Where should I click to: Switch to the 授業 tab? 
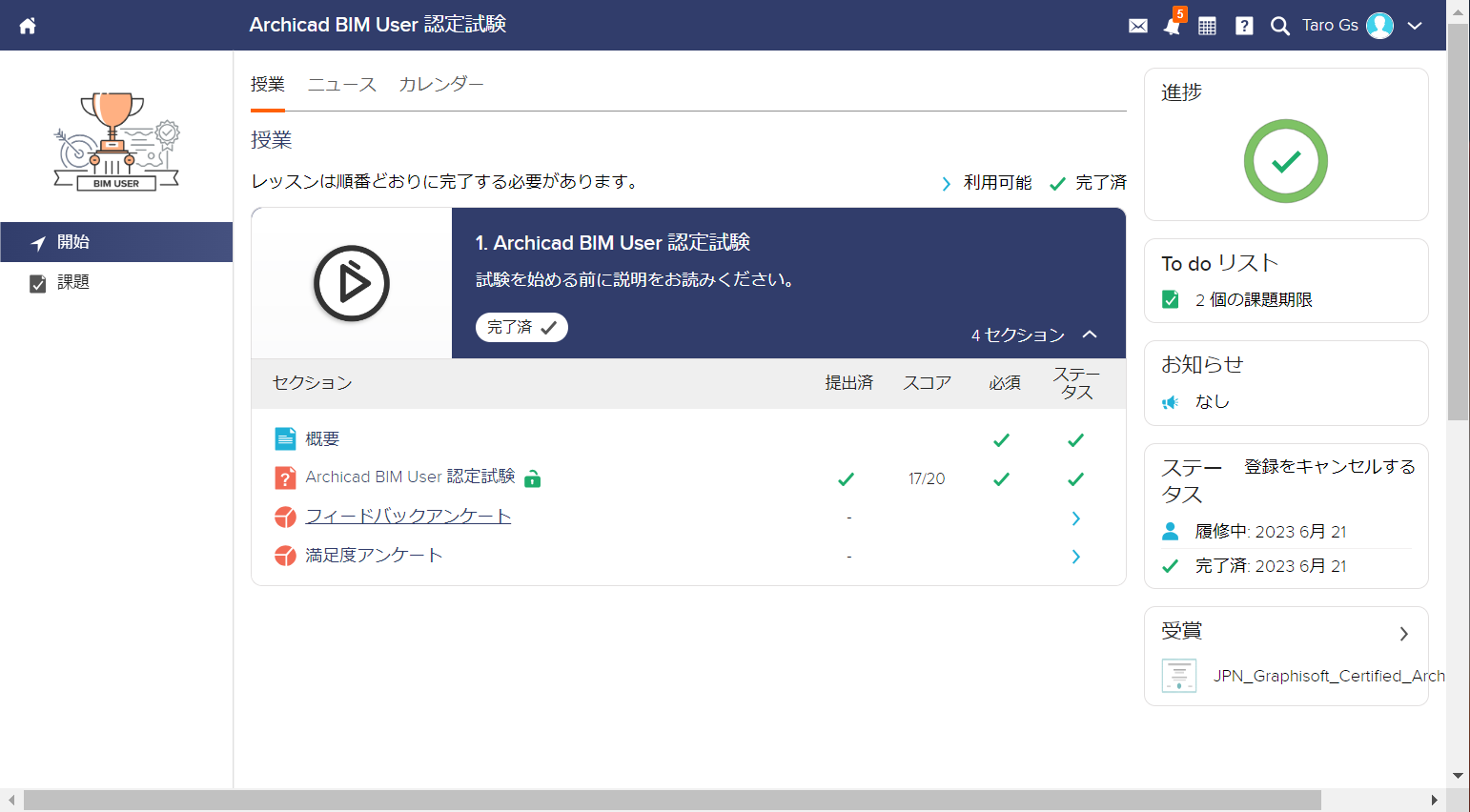[x=268, y=85]
